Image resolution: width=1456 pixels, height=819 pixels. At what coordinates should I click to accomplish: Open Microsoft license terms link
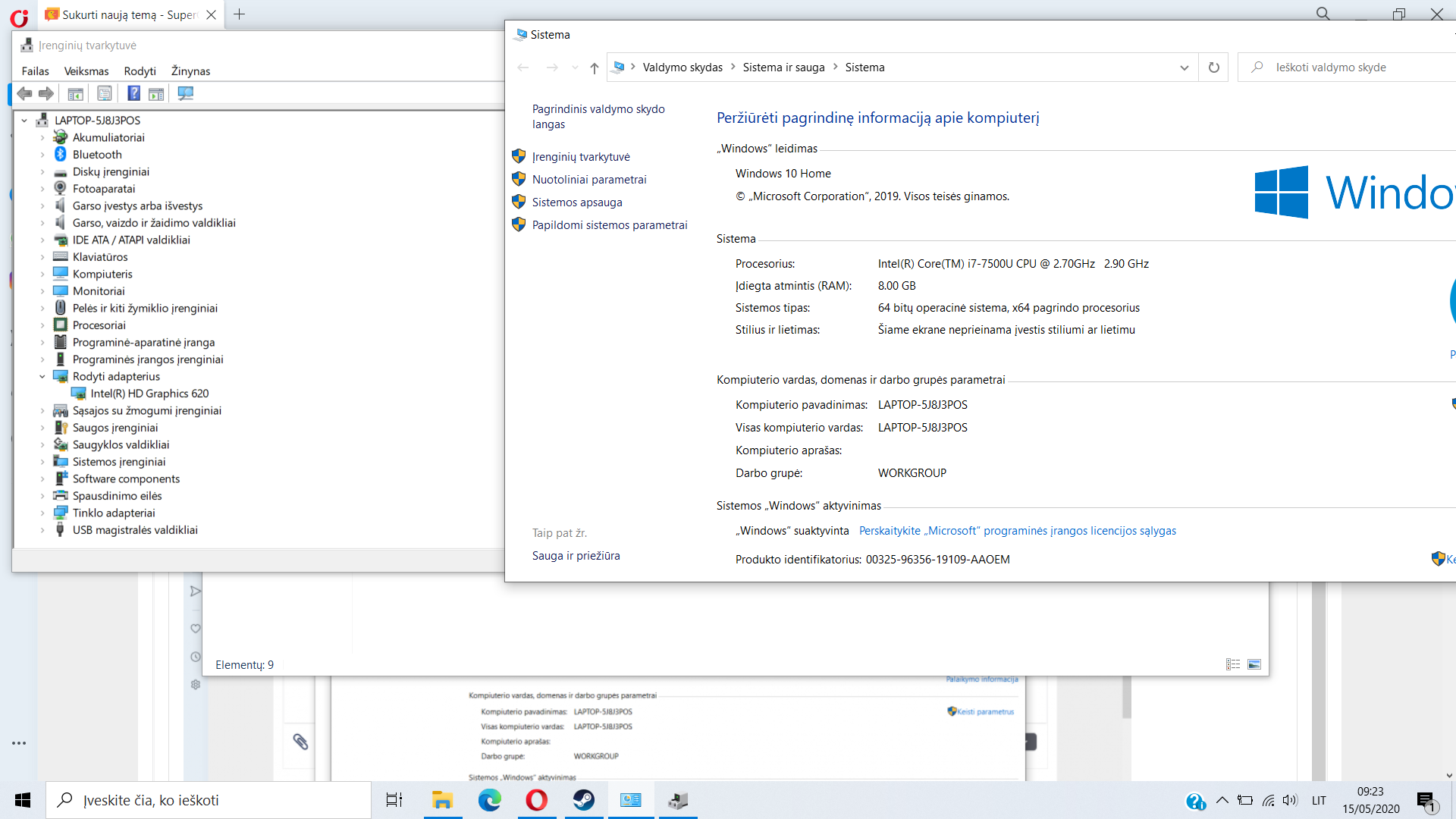(x=1018, y=530)
